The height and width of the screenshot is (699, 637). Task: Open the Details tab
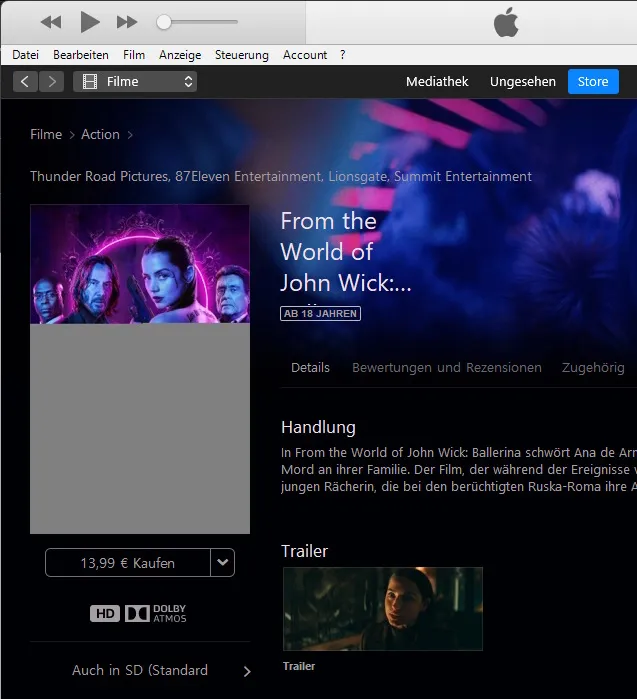coord(310,368)
